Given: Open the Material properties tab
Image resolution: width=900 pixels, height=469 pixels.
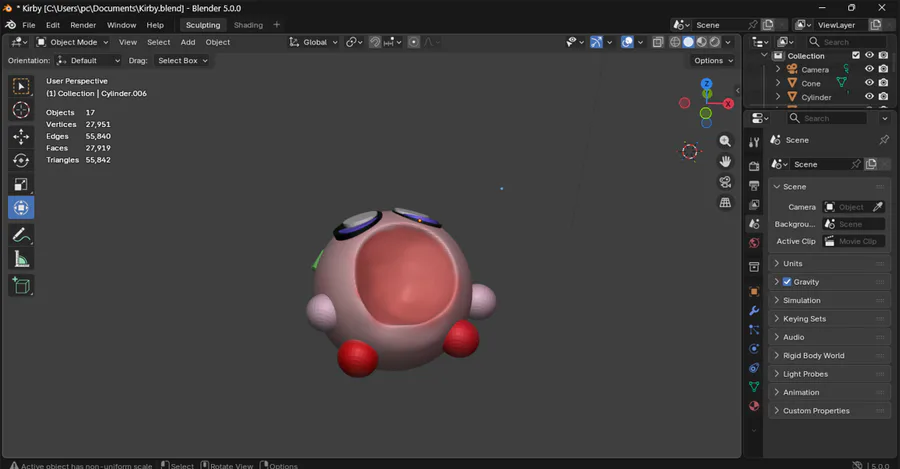Looking at the screenshot, I should (x=754, y=406).
